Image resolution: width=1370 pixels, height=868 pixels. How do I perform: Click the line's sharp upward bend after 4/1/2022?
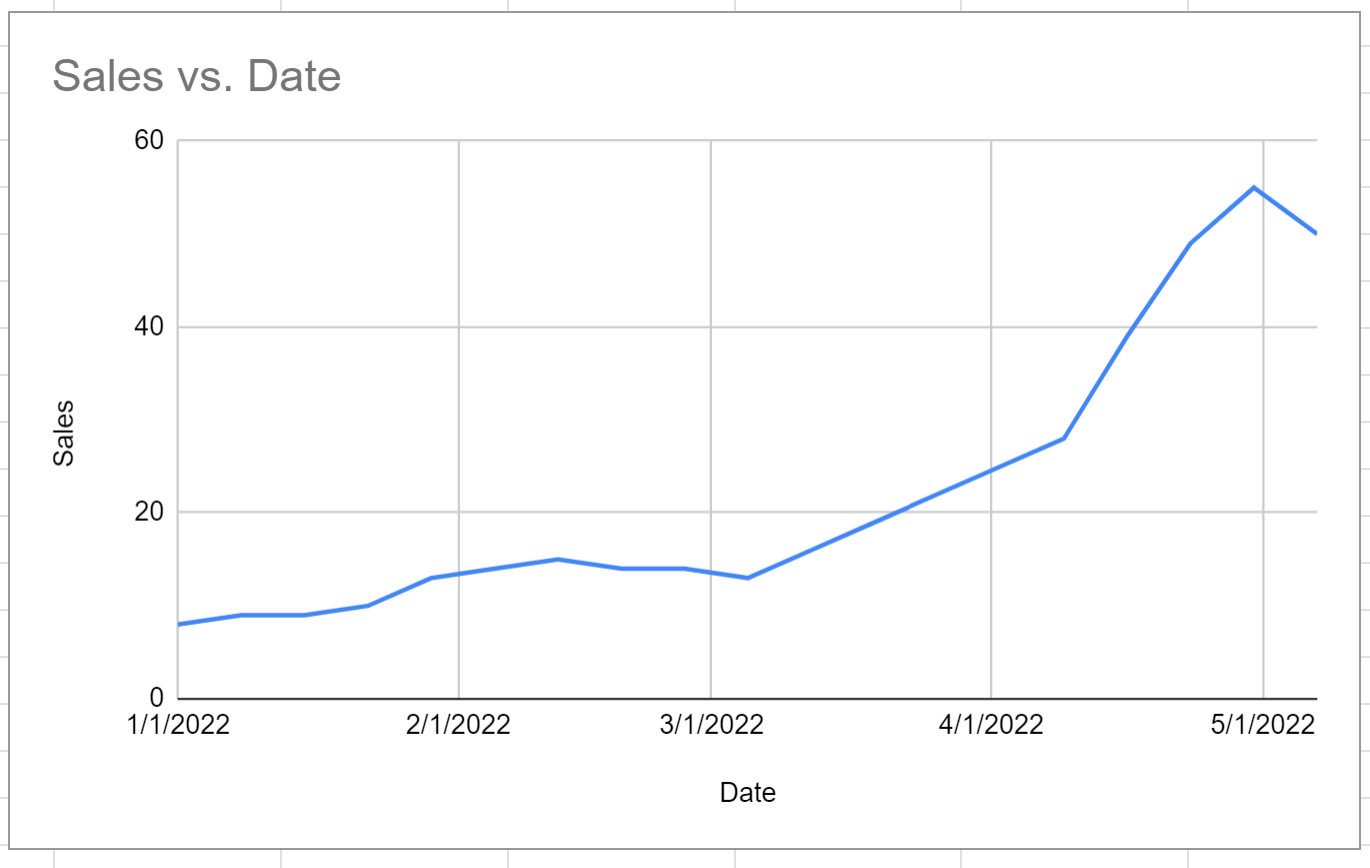coord(1064,438)
